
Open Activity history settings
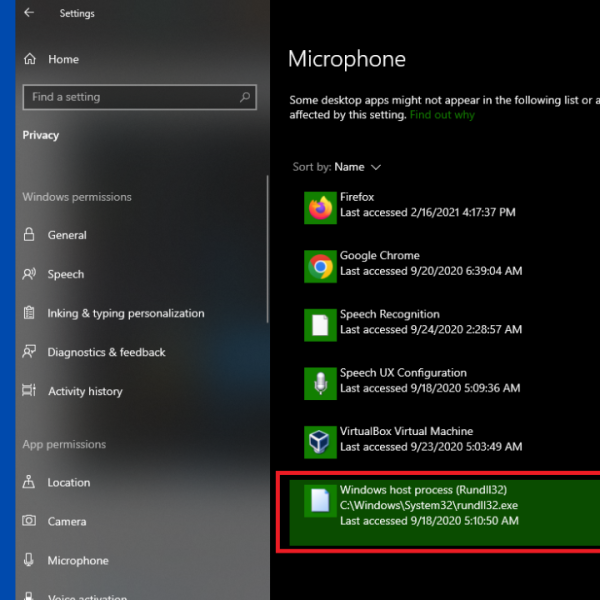pos(85,391)
